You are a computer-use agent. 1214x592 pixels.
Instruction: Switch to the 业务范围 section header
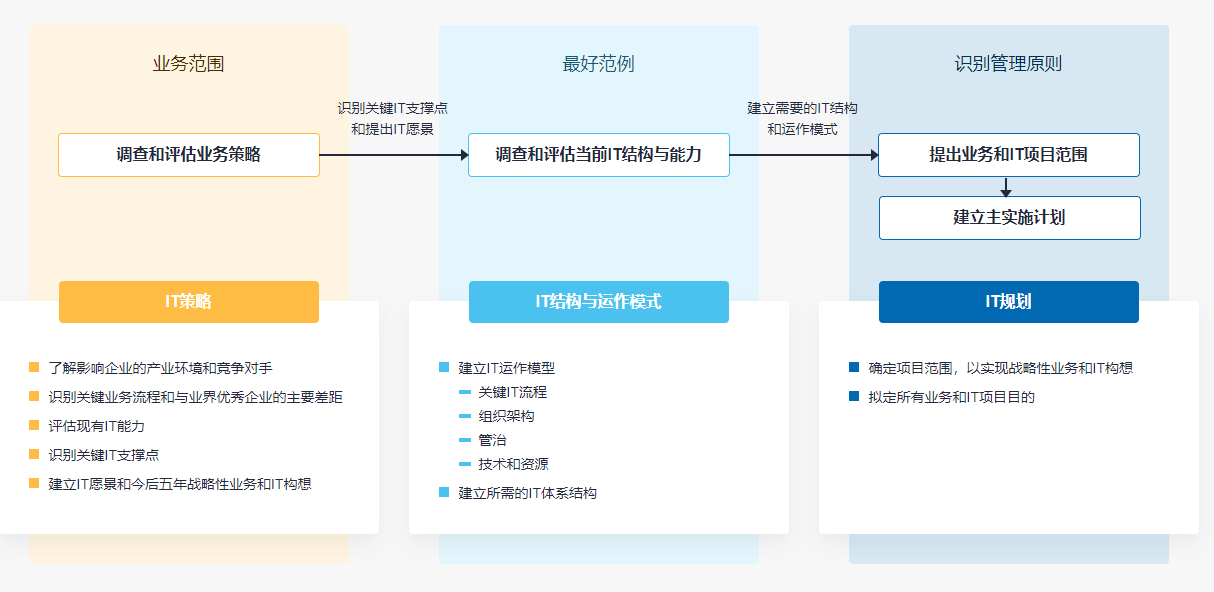tap(190, 63)
